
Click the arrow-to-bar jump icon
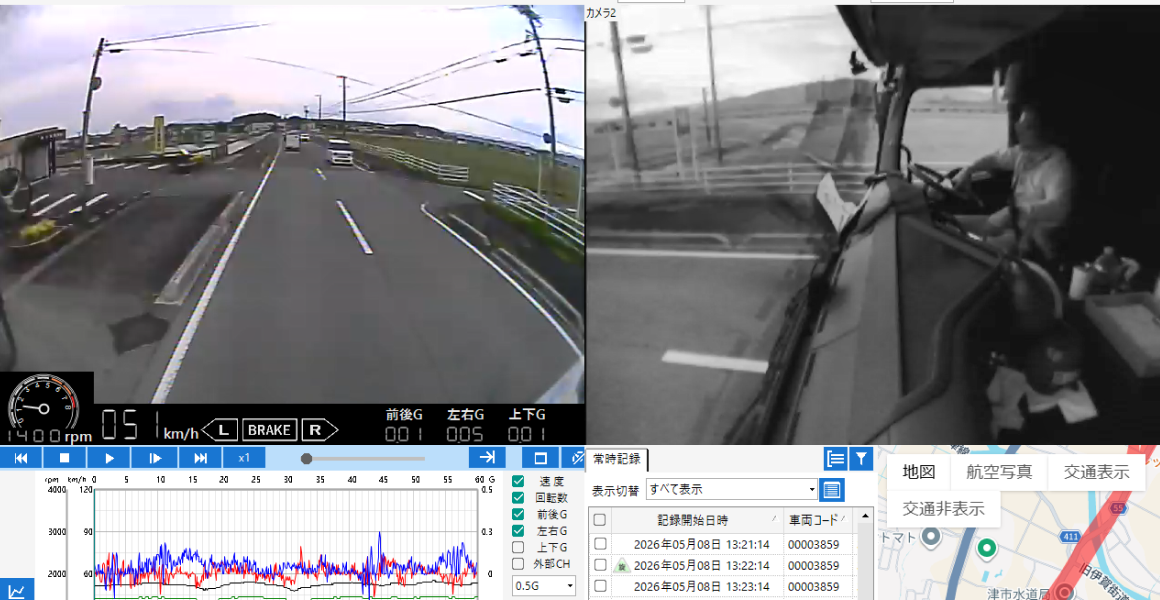(x=488, y=458)
